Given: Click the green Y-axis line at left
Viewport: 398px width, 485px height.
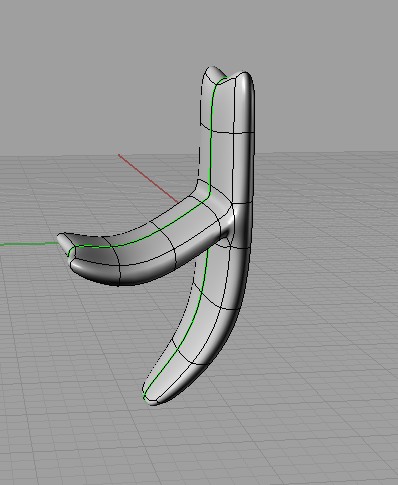Looking at the screenshot, I should (29, 244).
